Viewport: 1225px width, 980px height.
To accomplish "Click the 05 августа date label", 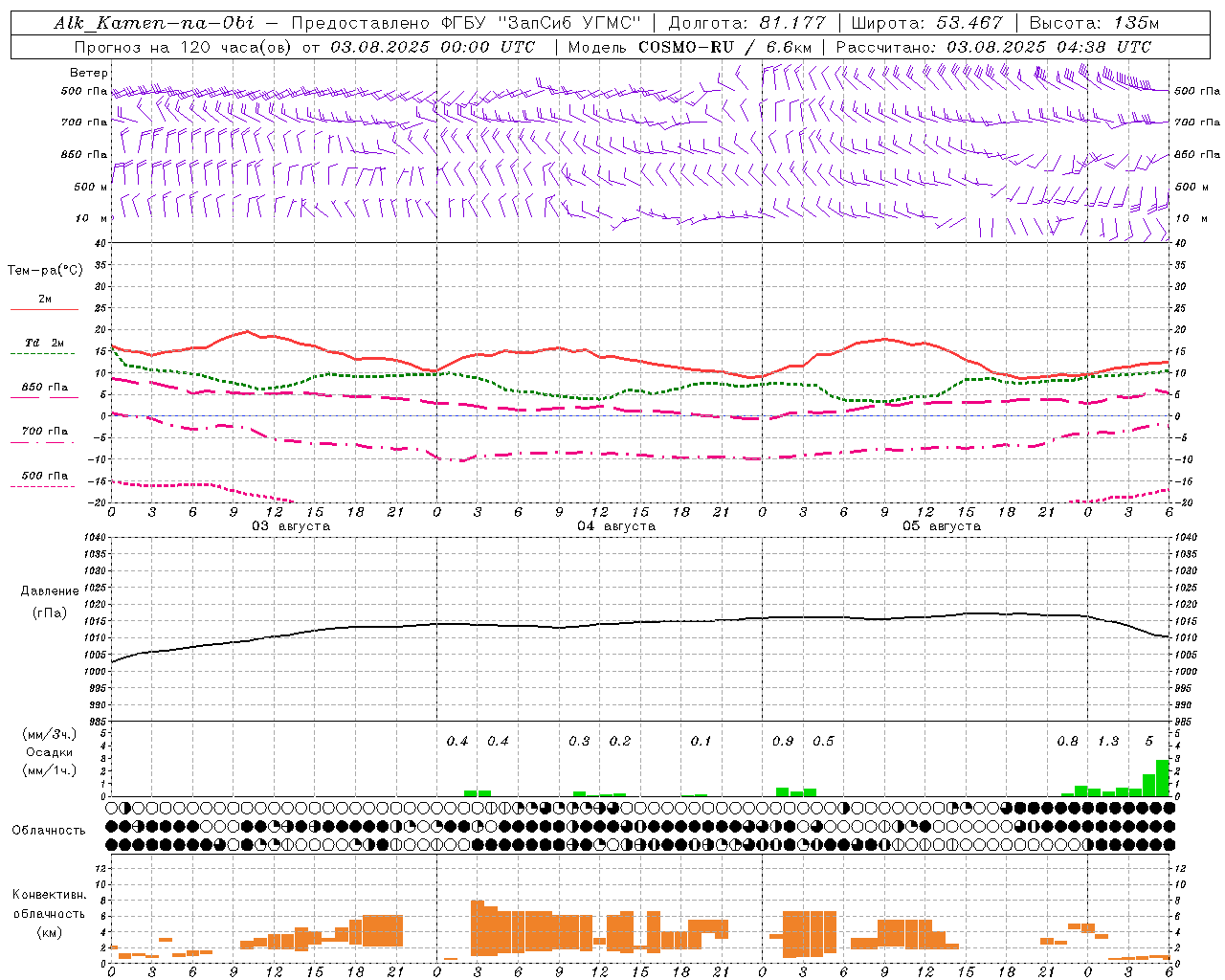I will pyautogui.click(x=942, y=526).
